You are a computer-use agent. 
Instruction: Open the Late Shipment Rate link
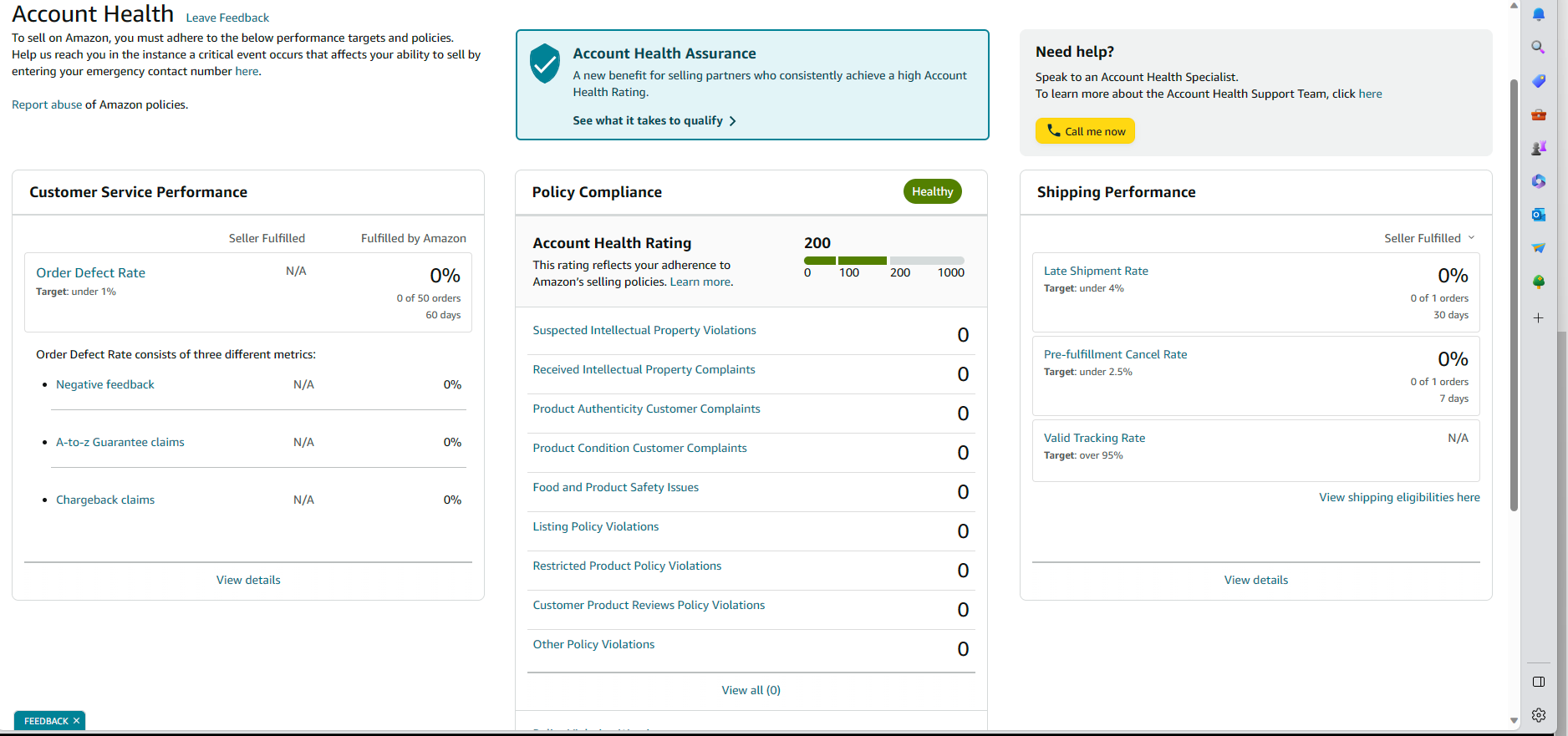1096,271
